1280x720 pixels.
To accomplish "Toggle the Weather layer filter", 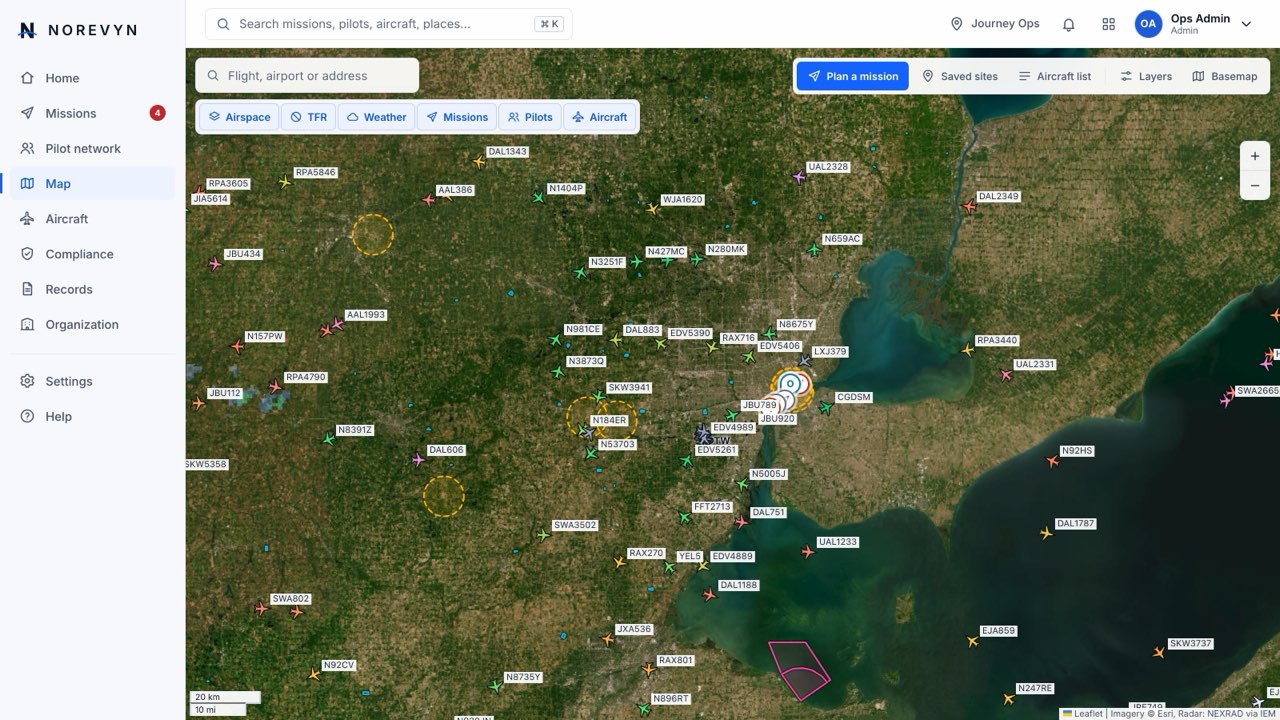I will (x=376, y=117).
